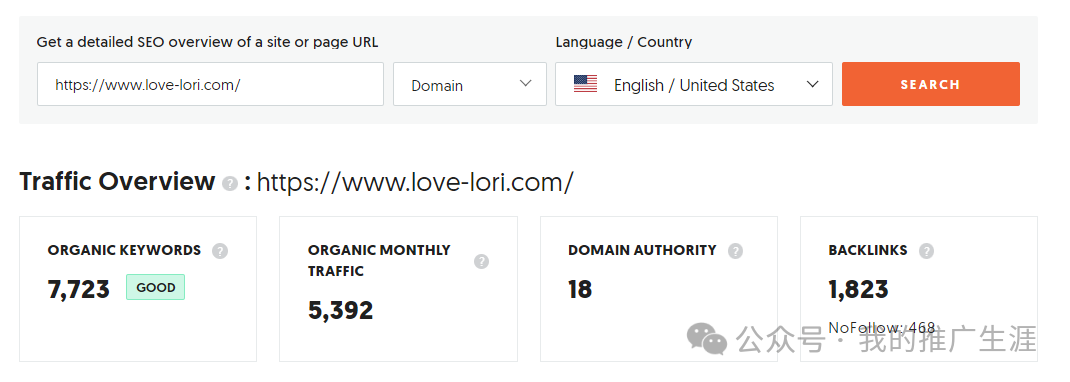Open help icon beside Domain Authority
The image size is (1070, 382).
click(x=735, y=251)
